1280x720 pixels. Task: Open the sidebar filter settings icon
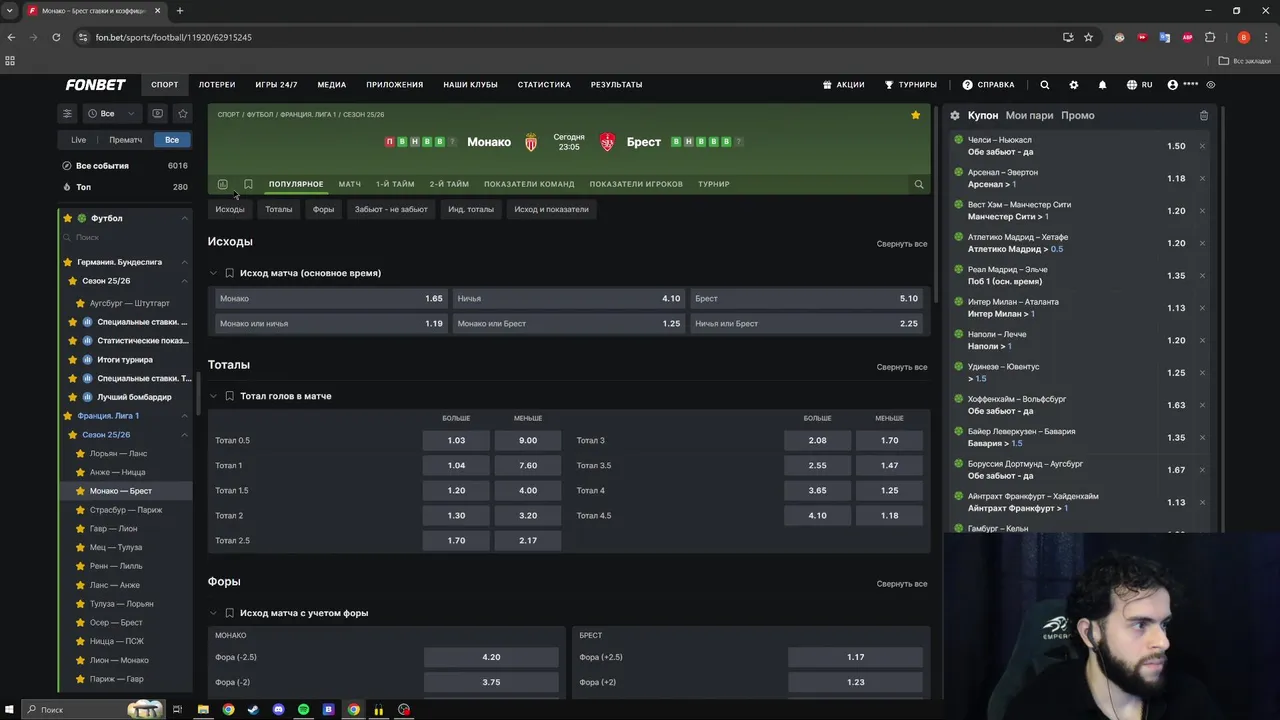click(x=67, y=113)
